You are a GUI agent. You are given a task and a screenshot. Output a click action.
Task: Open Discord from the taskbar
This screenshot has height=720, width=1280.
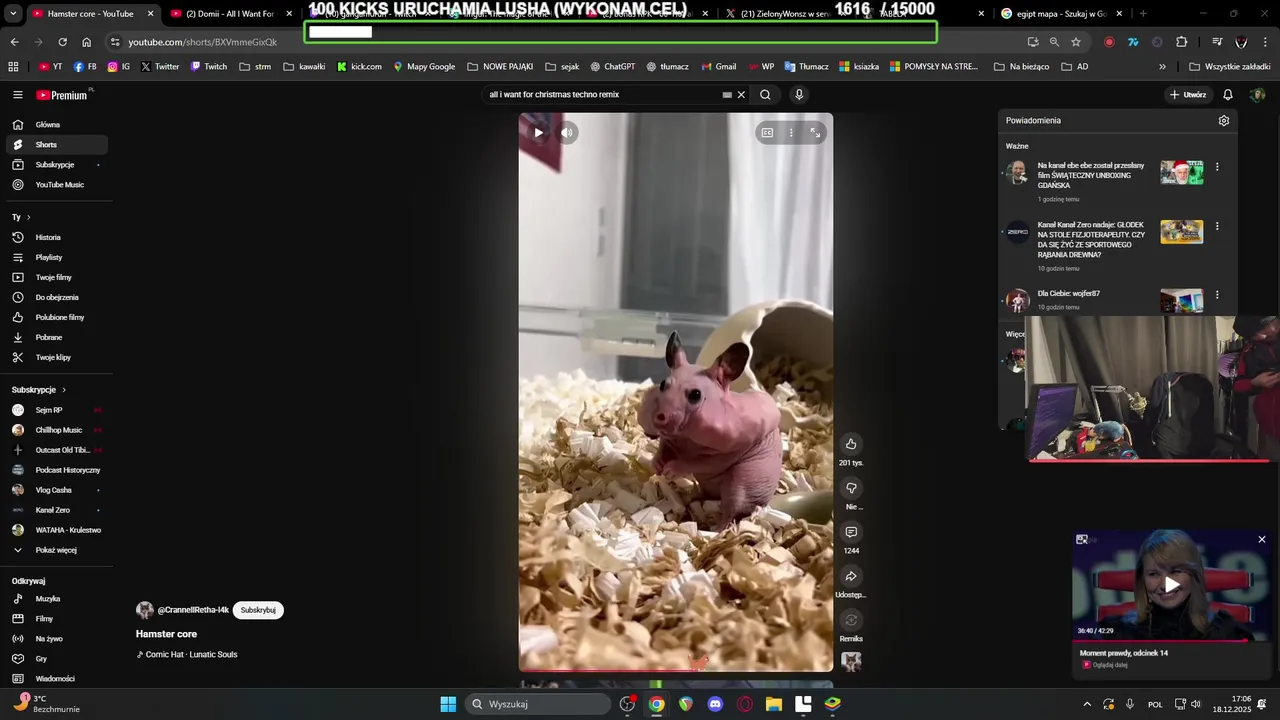click(715, 704)
